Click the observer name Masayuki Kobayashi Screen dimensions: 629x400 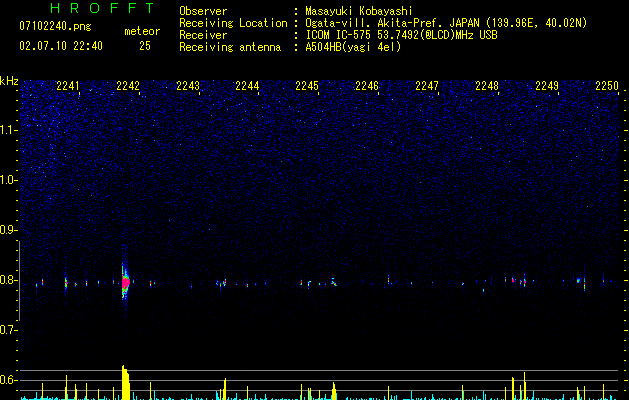(359, 11)
